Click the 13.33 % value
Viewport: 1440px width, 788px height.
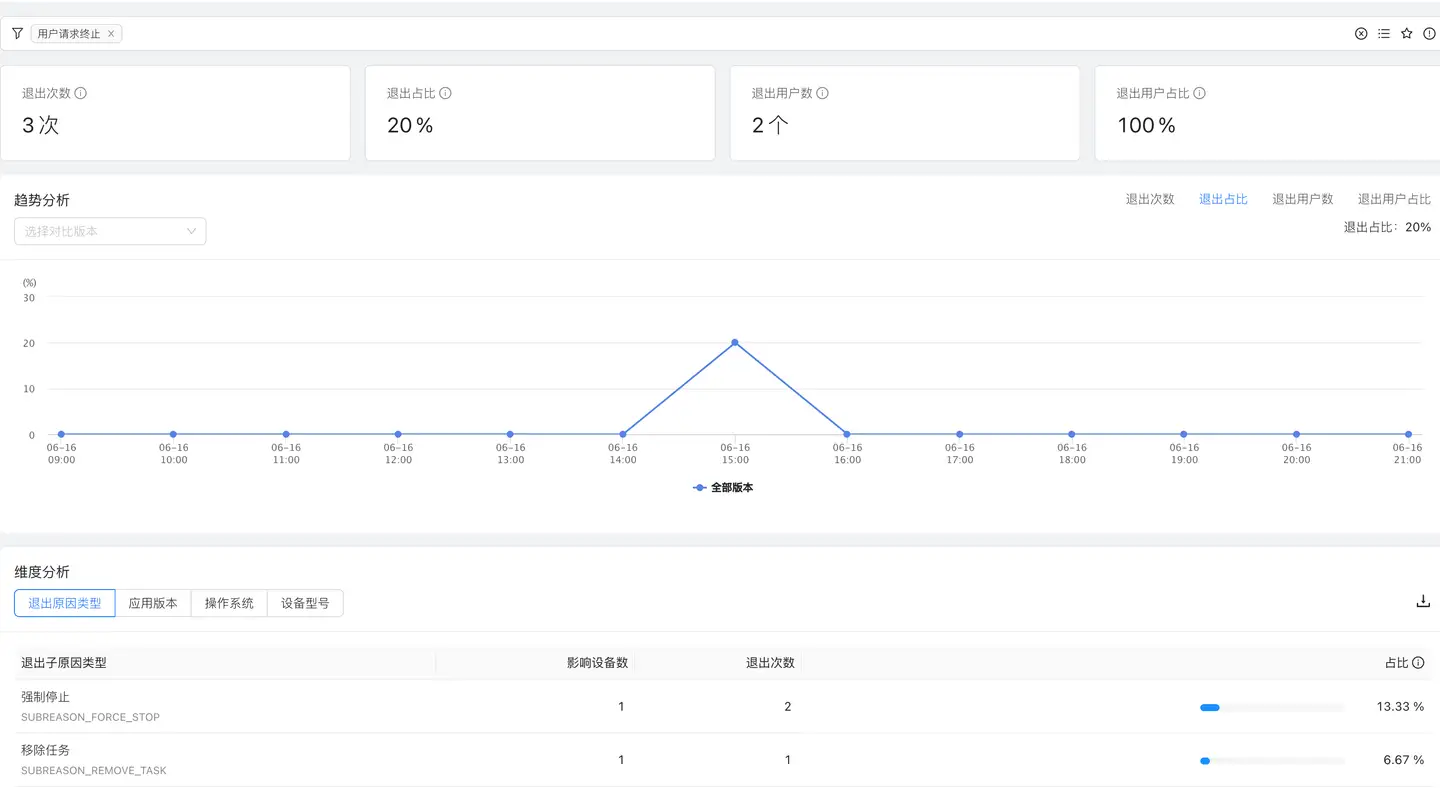(x=1400, y=707)
